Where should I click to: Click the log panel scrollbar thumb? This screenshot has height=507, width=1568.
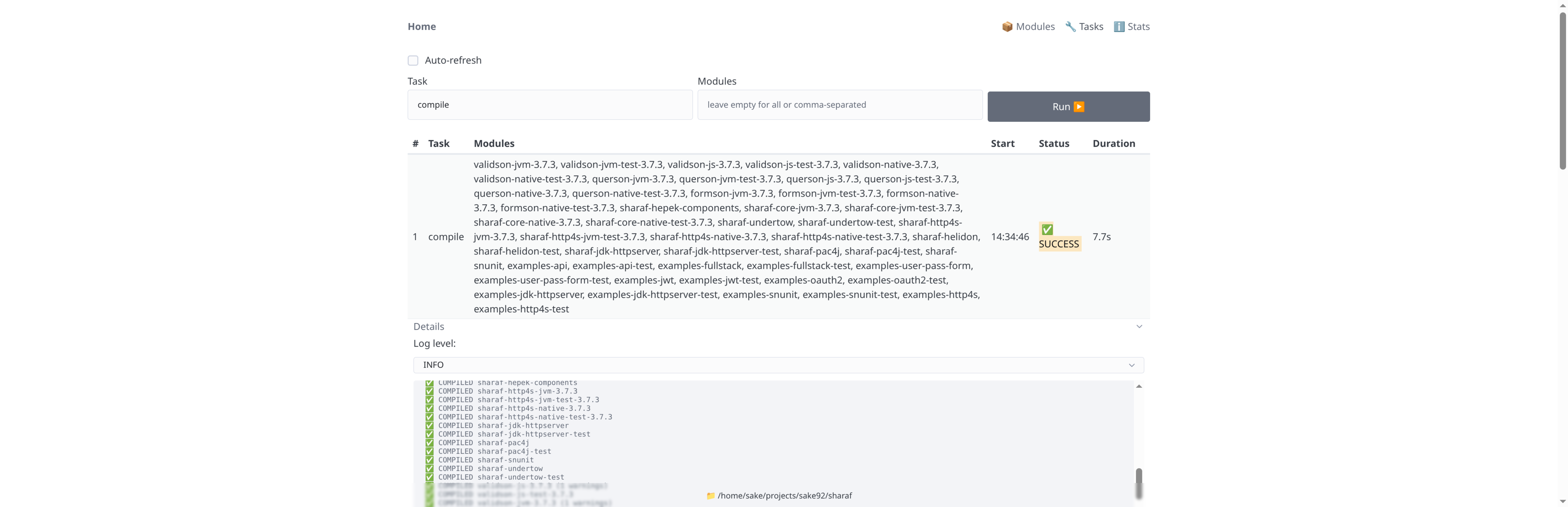pos(1139,483)
